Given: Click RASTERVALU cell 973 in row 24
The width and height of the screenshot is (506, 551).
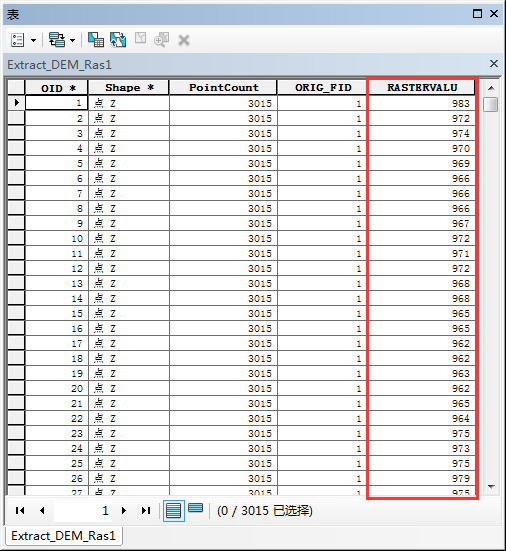Looking at the screenshot, I should click(x=422, y=448).
